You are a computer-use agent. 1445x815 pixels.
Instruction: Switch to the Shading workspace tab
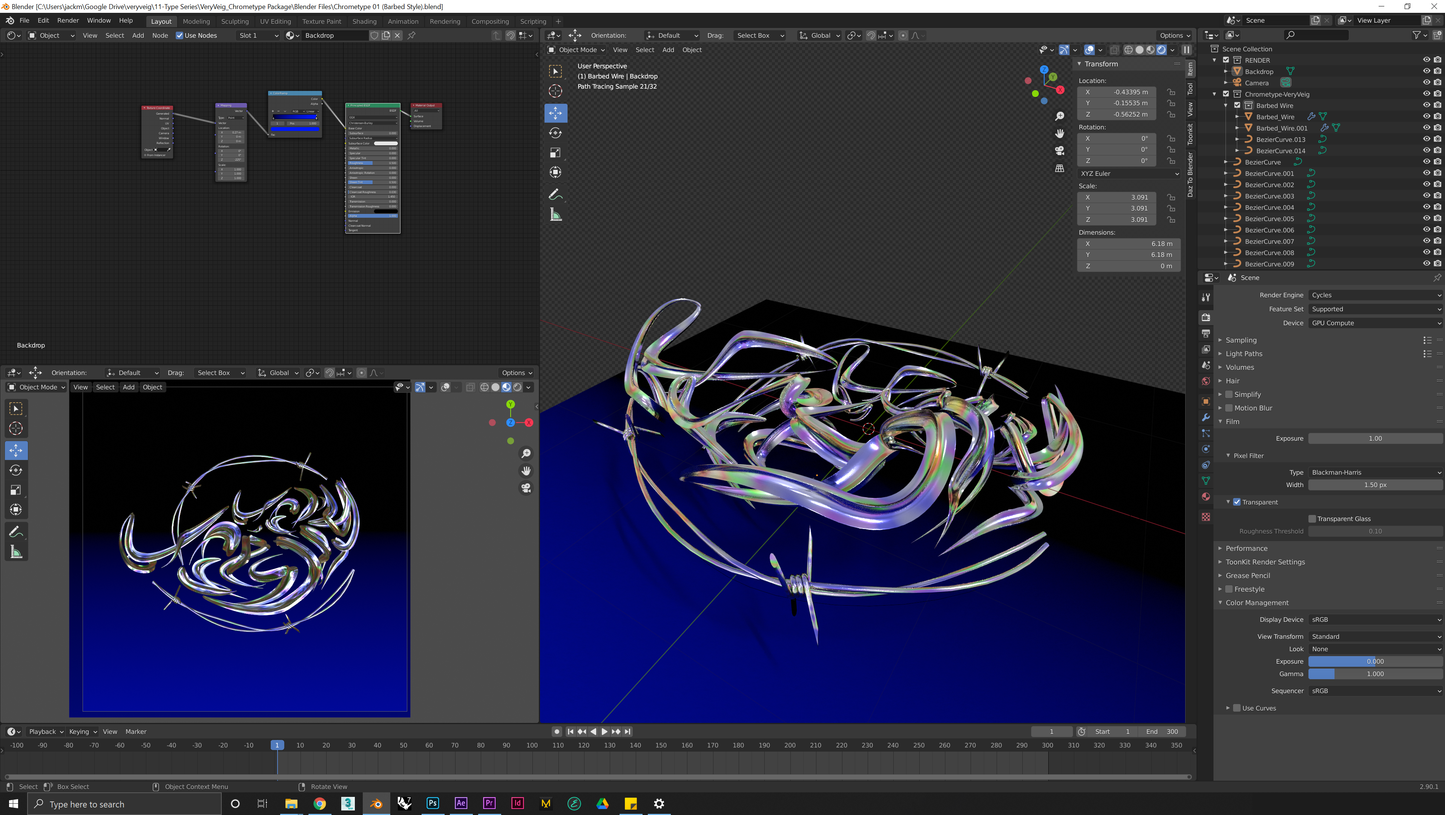click(x=364, y=21)
